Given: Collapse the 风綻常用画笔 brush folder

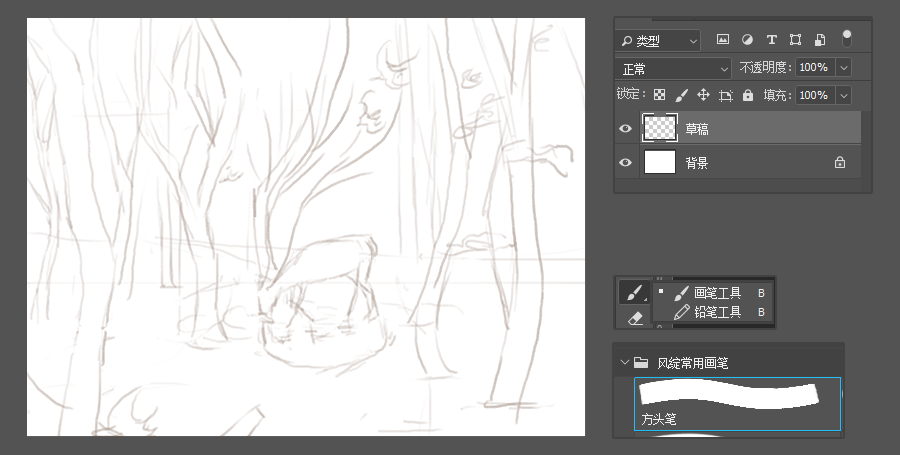Looking at the screenshot, I should pyautogui.click(x=625, y=363).
